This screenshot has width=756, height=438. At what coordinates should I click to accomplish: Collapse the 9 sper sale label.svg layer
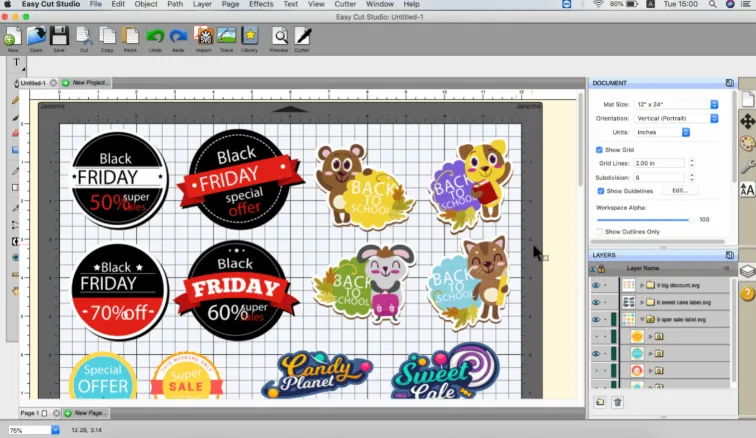point(642,319)
